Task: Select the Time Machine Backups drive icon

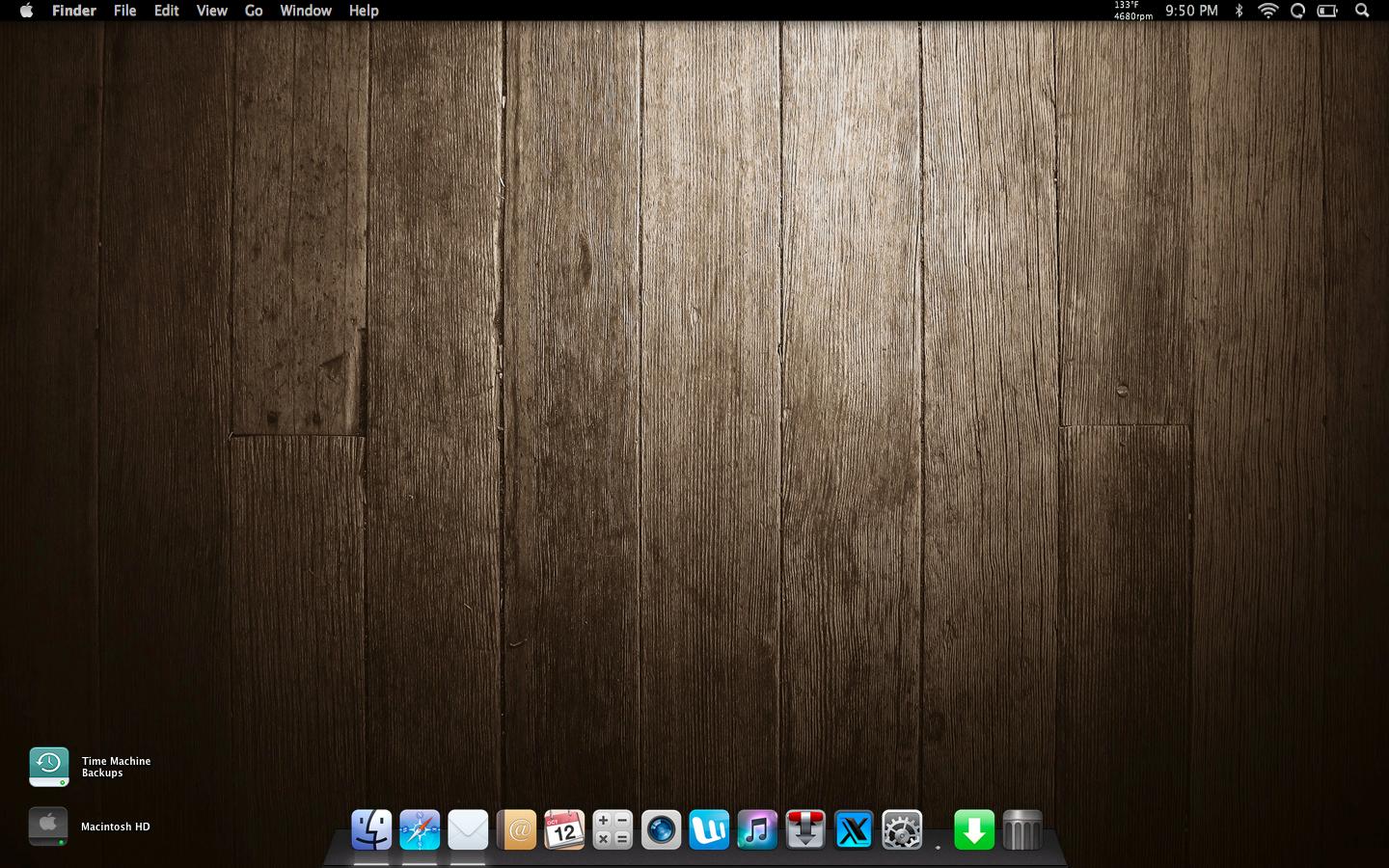Action: tap(49, 767)
